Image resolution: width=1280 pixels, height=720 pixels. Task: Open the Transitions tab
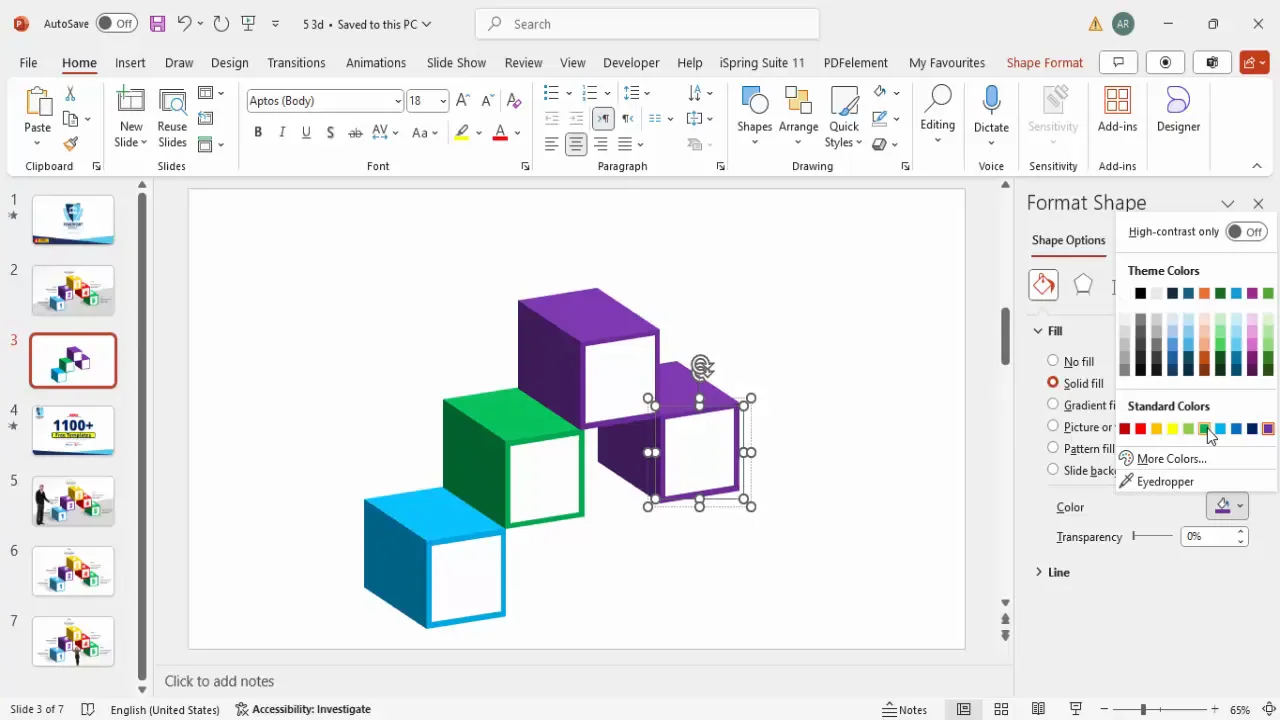click(296, 62)
